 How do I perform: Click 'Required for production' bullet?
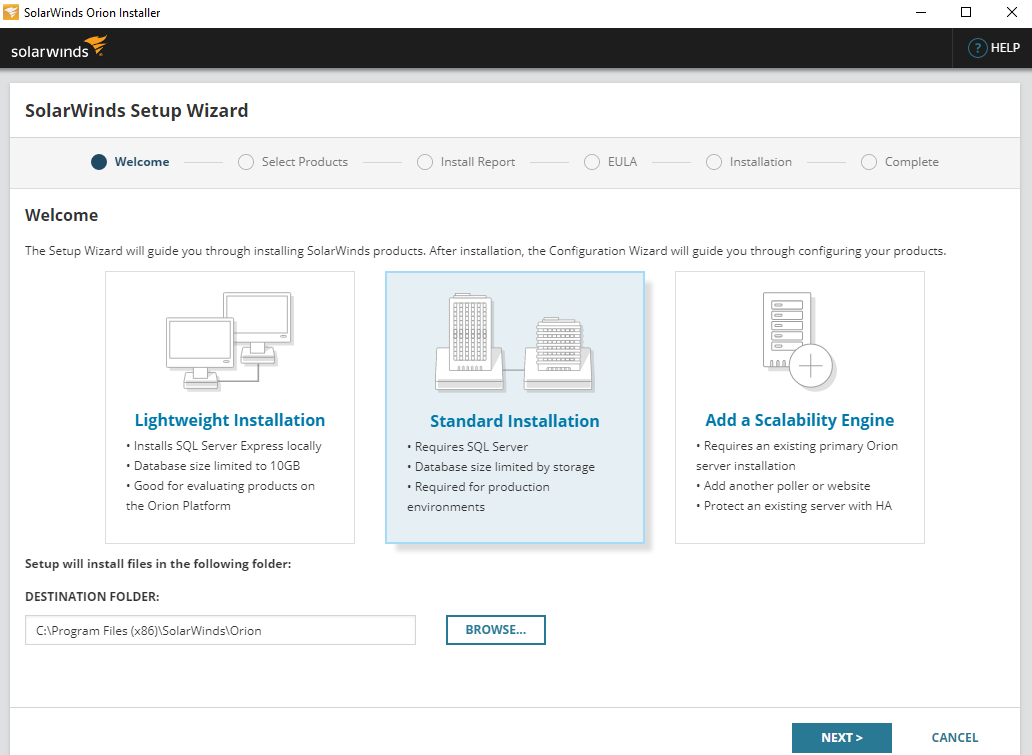coord(478,487)
